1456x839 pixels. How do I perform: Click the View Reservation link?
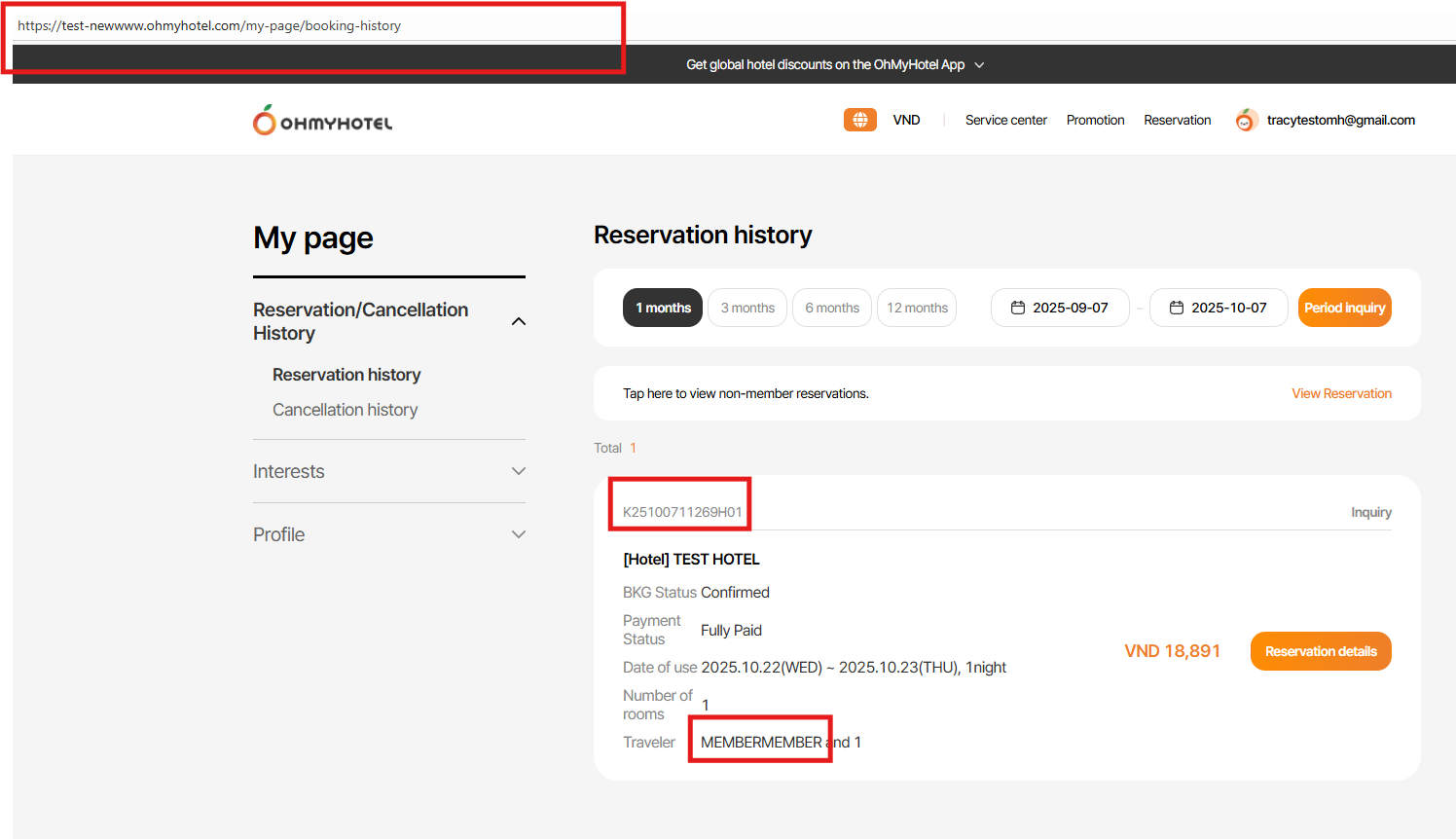click(x=1341, y=393)
